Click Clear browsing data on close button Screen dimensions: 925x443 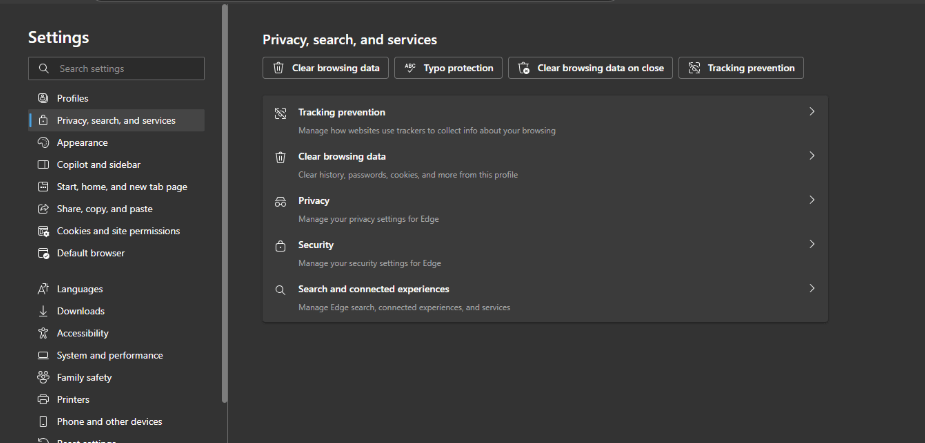[x=591, y=68]
